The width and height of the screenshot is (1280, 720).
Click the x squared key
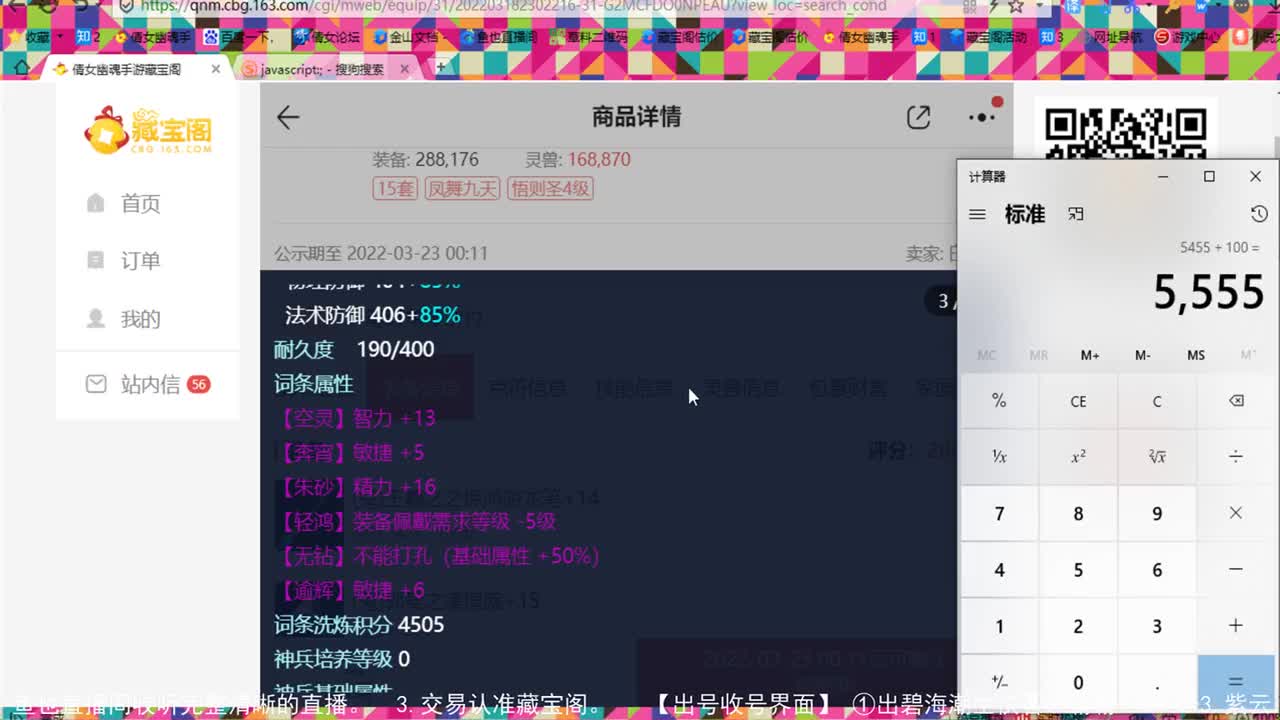tap(1078, 457)
